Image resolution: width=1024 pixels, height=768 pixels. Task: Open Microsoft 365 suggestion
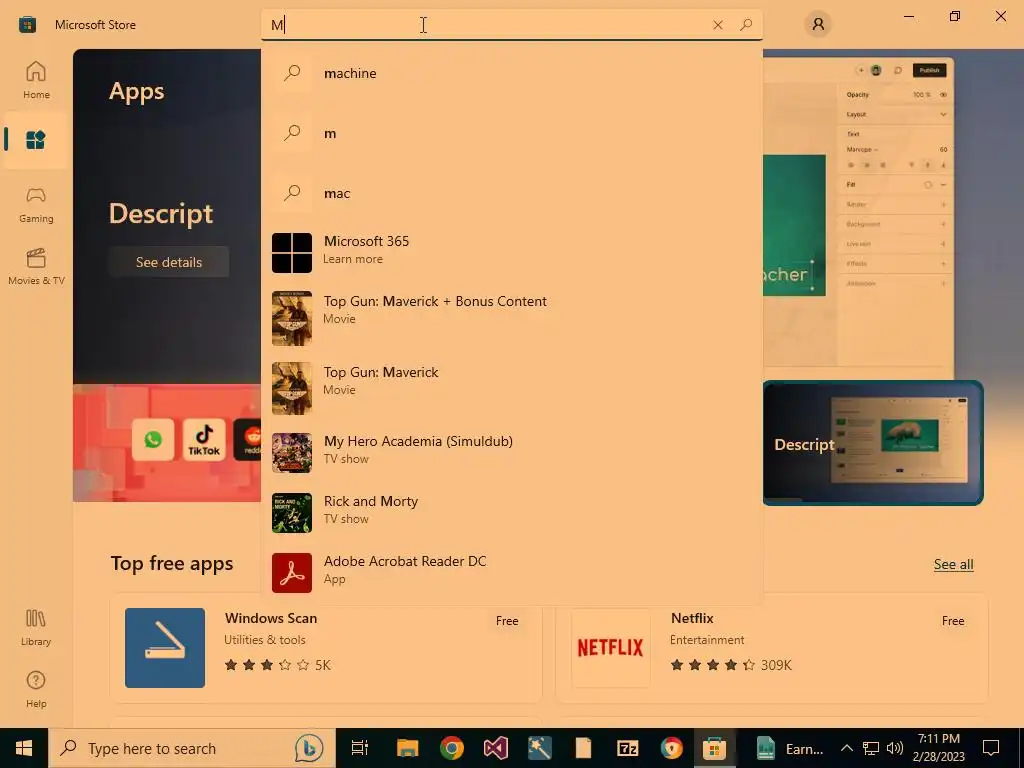coord(512,252)
